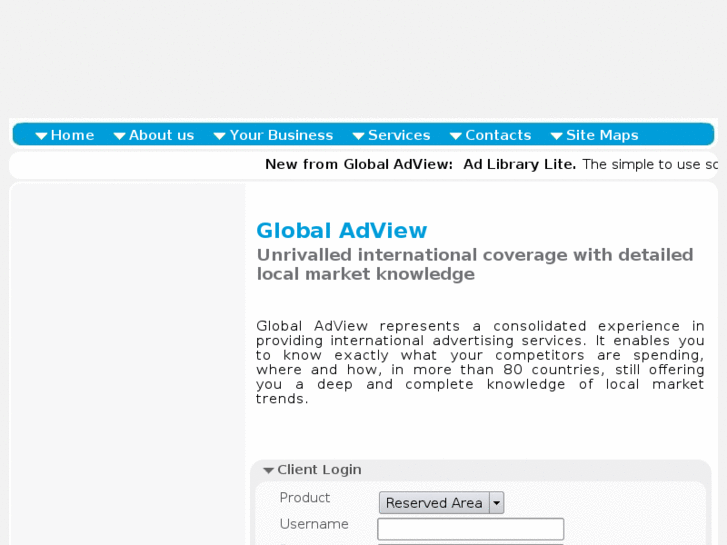Image resolution: width=727 pixels, height=545 pixels.
Task: Open the Product dropdown arrow
Action: pyautogui.click(x=497, y=503)
